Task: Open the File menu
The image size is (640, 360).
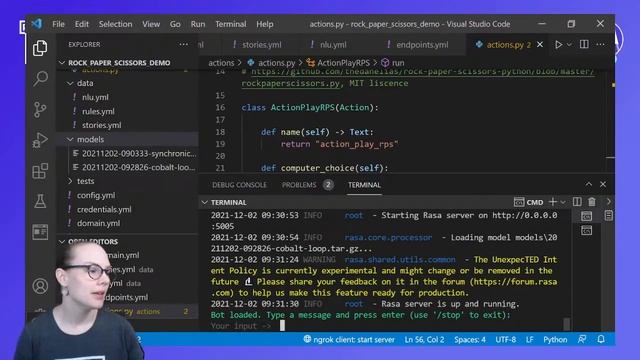Action: pyautogui.click(x=58, y=24)
